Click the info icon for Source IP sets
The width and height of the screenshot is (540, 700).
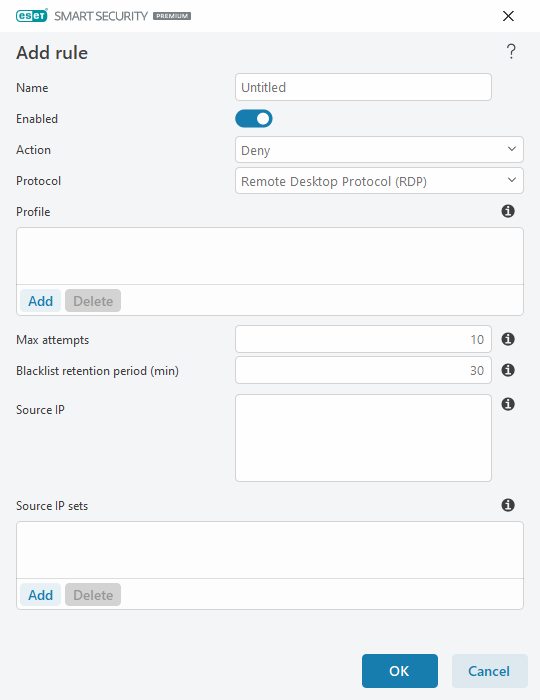[508, 505]
